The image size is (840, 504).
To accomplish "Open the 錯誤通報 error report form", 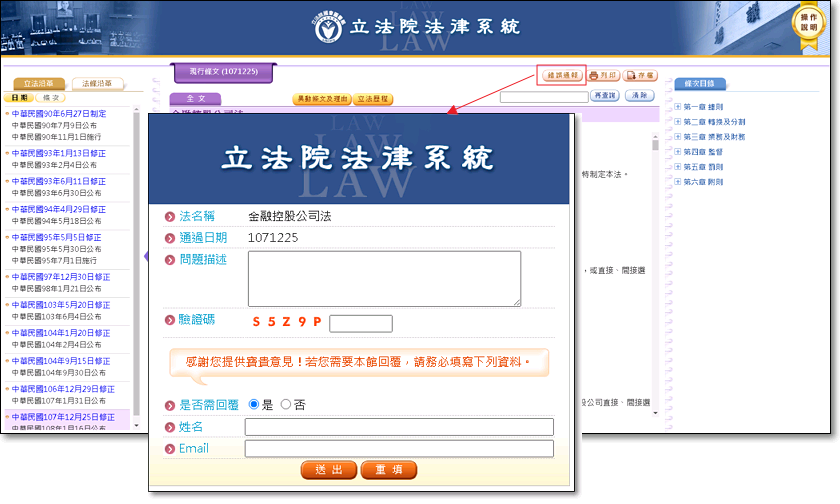I will 560,75.
